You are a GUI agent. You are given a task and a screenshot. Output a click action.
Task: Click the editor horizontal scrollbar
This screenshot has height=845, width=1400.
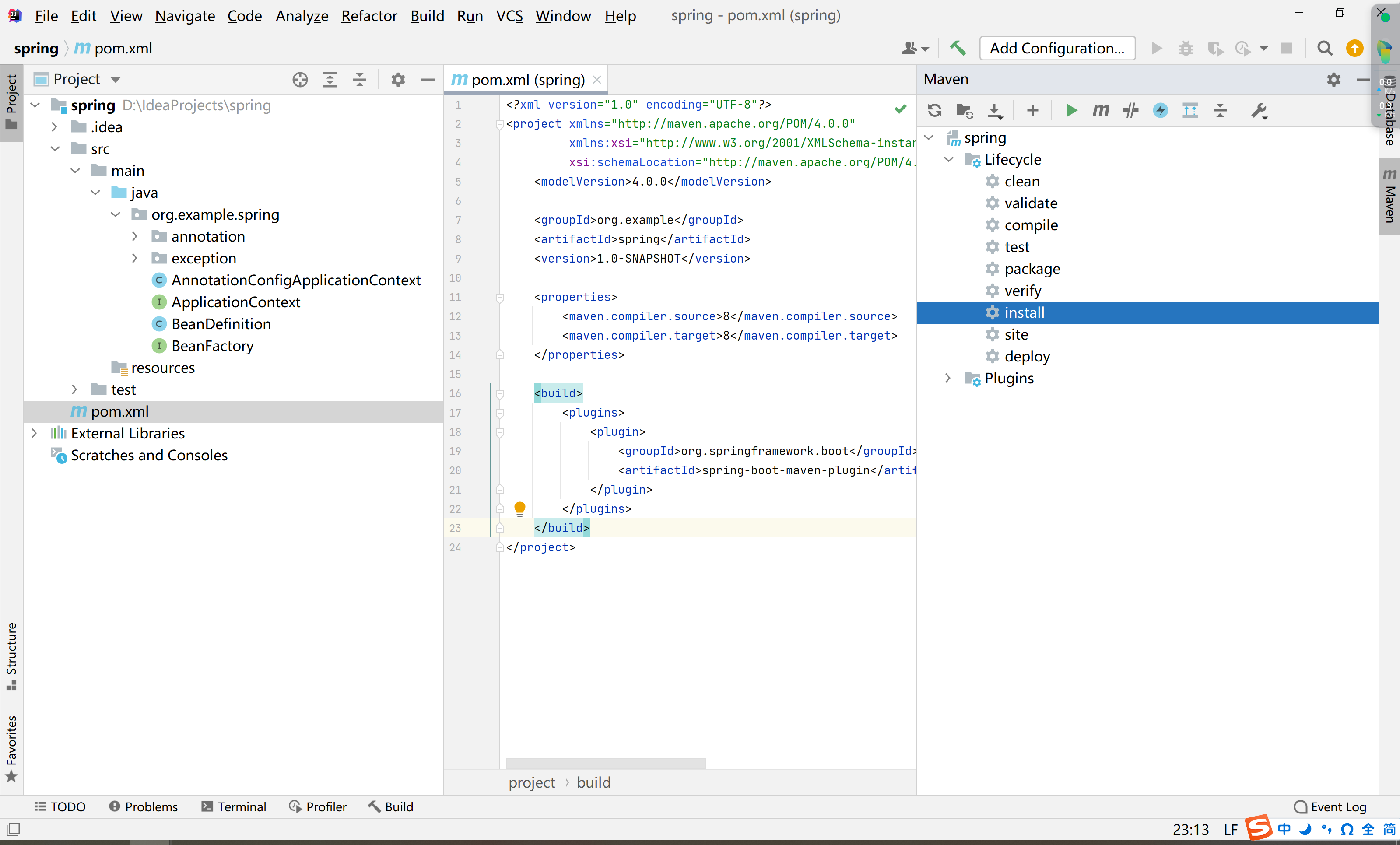[605, 763]
